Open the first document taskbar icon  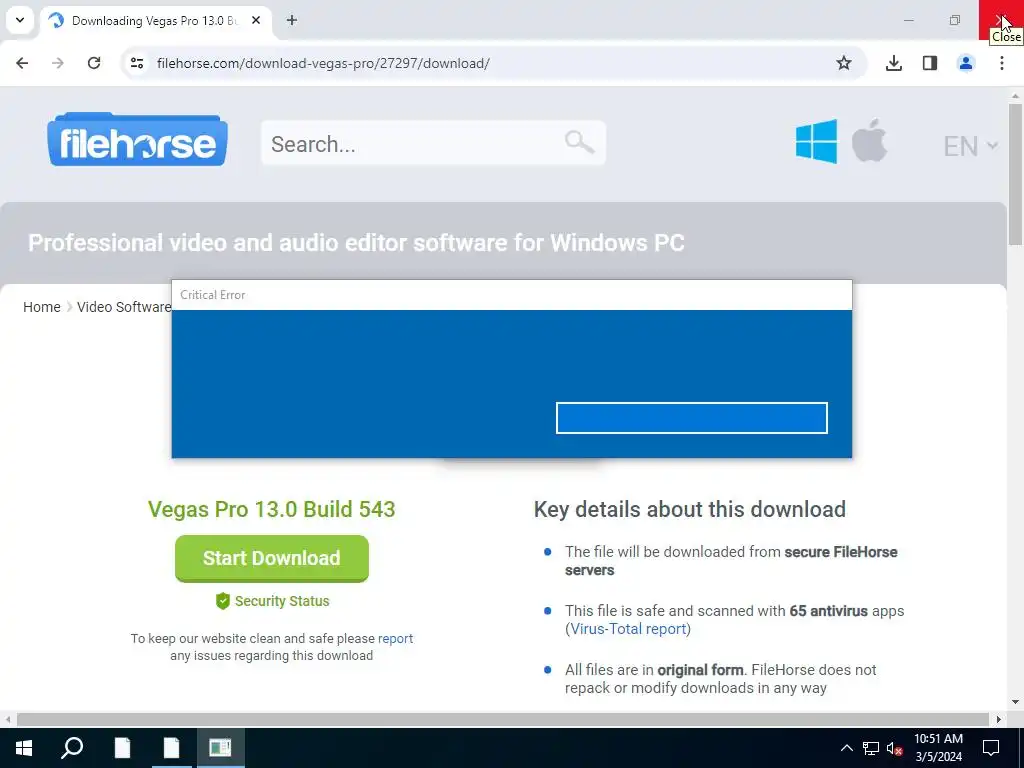[122, 748]
